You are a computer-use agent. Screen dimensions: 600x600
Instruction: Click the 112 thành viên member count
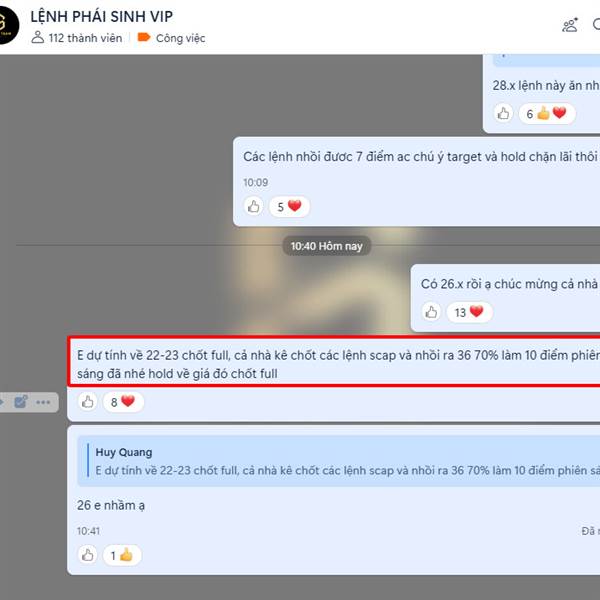(77, 38)
